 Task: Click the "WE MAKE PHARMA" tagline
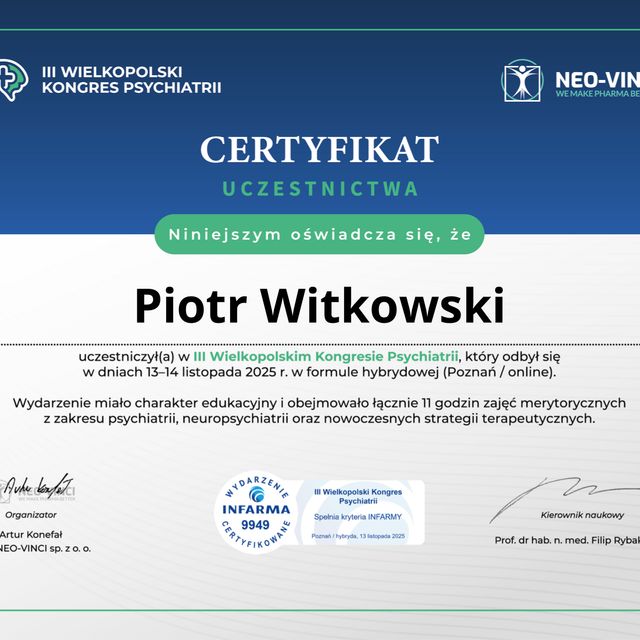click(x=597, y=93)
